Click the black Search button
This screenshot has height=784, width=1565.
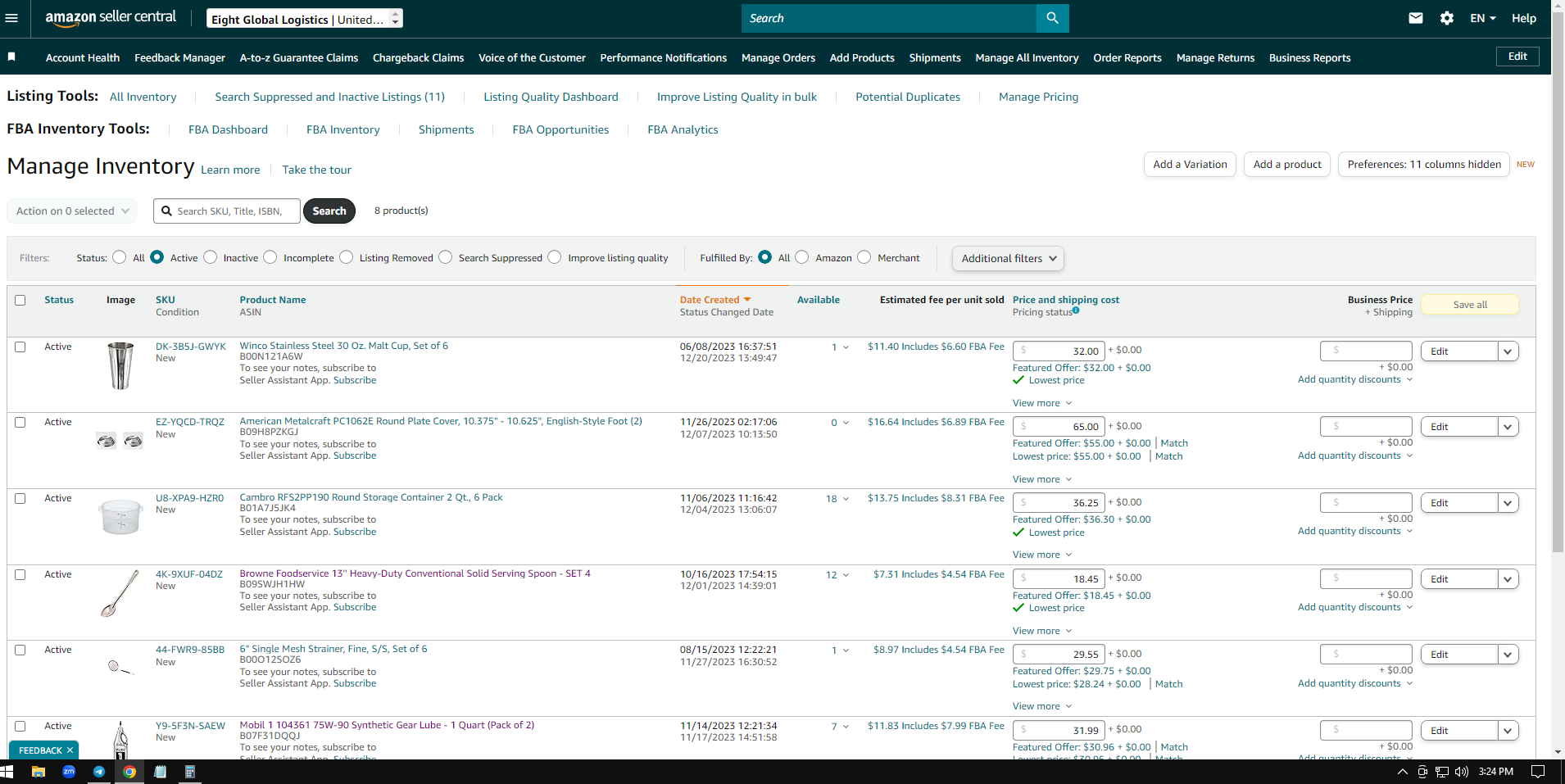[x=329, y=211]
